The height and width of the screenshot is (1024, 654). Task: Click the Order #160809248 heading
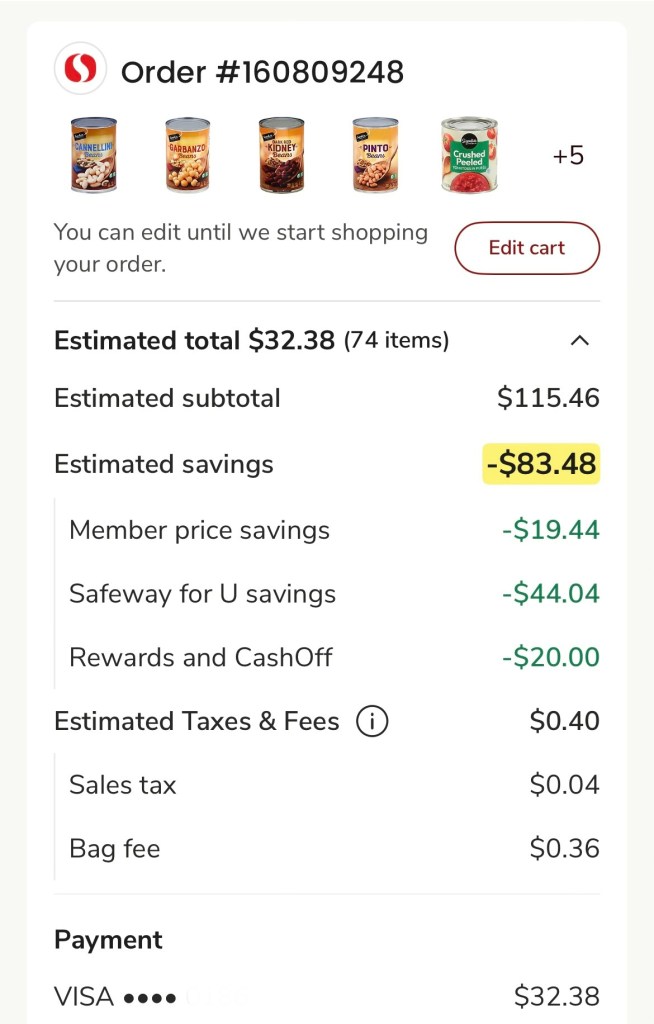click(262, 72)
